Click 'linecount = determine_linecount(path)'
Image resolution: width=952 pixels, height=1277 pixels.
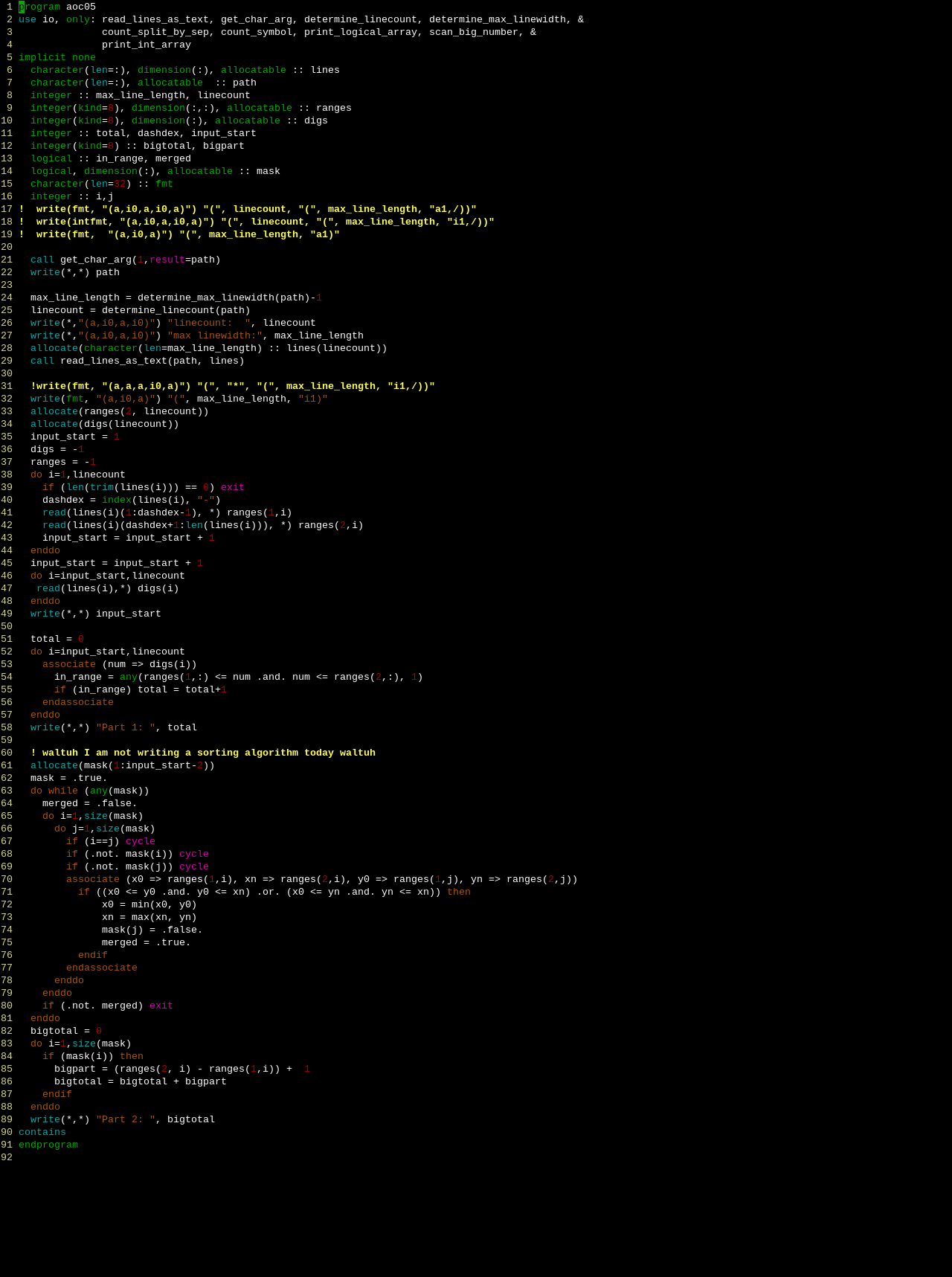(x=141, y=310)
